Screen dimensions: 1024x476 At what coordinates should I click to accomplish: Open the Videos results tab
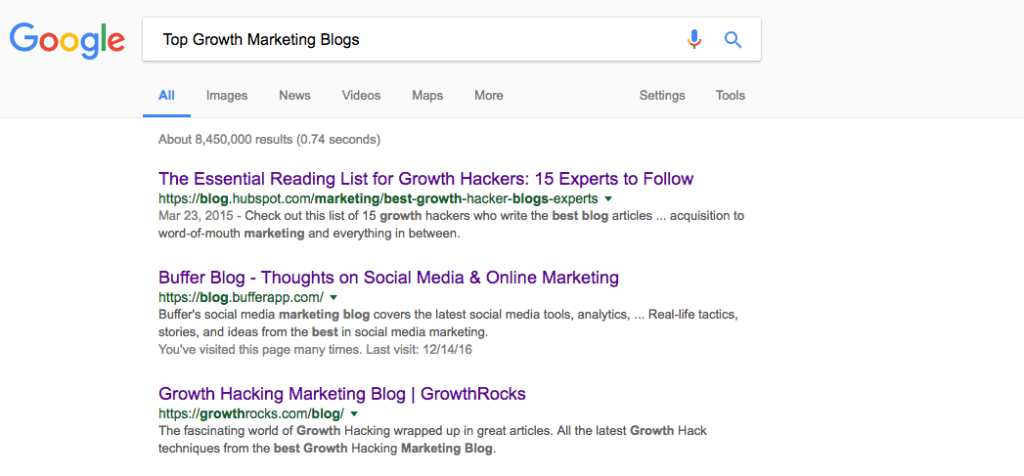tap(361, 96)
